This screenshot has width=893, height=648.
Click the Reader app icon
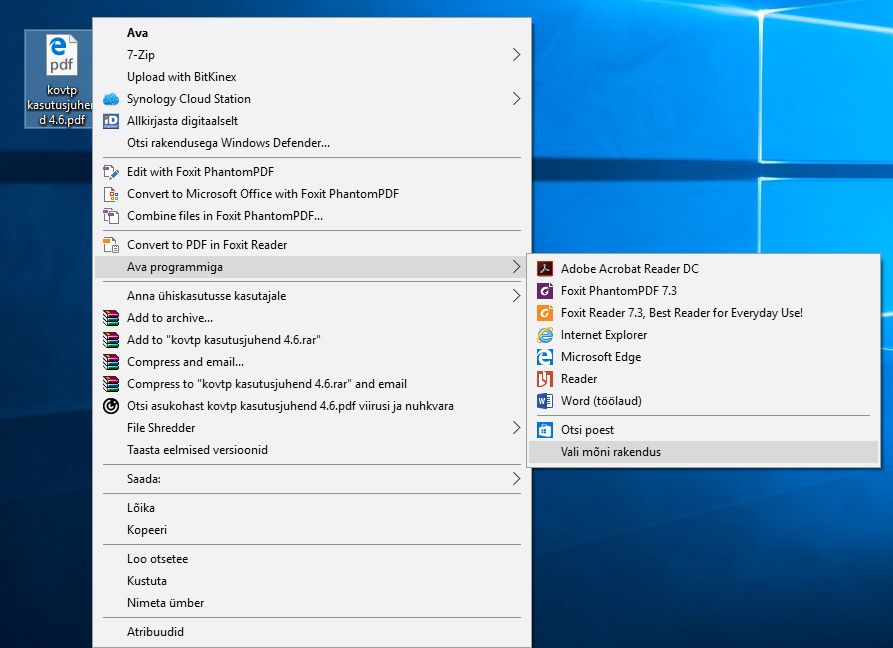click(x=545, y=379)
